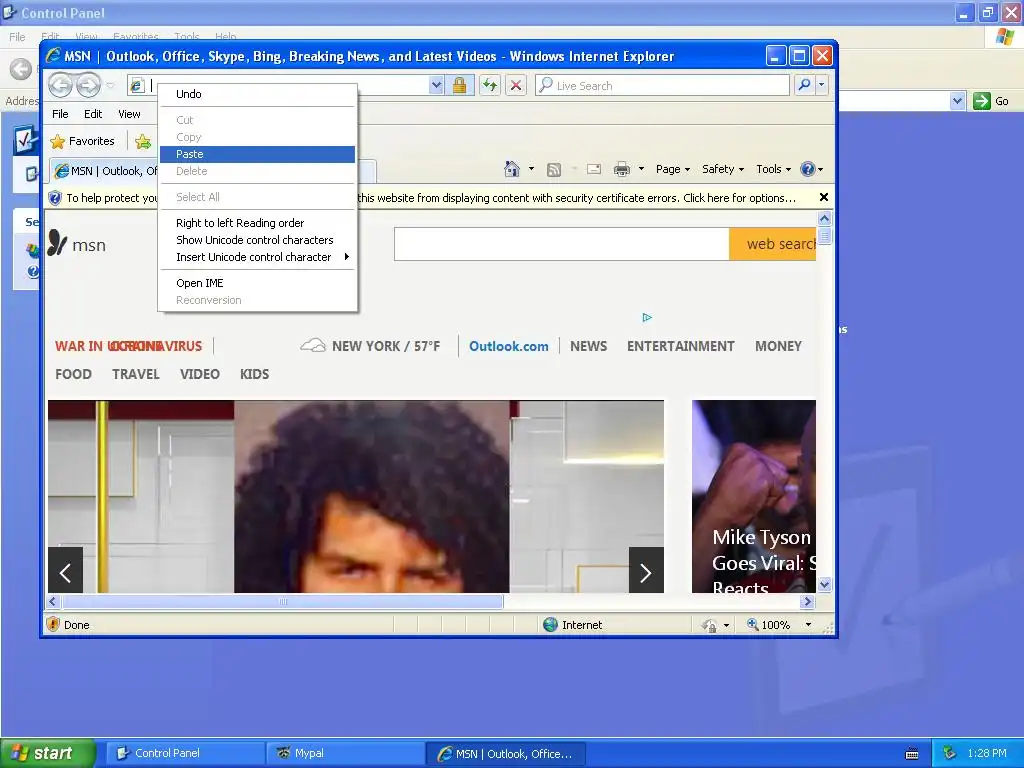
Task: Click the status bar shield icon near Done
Action: point(54,624)
